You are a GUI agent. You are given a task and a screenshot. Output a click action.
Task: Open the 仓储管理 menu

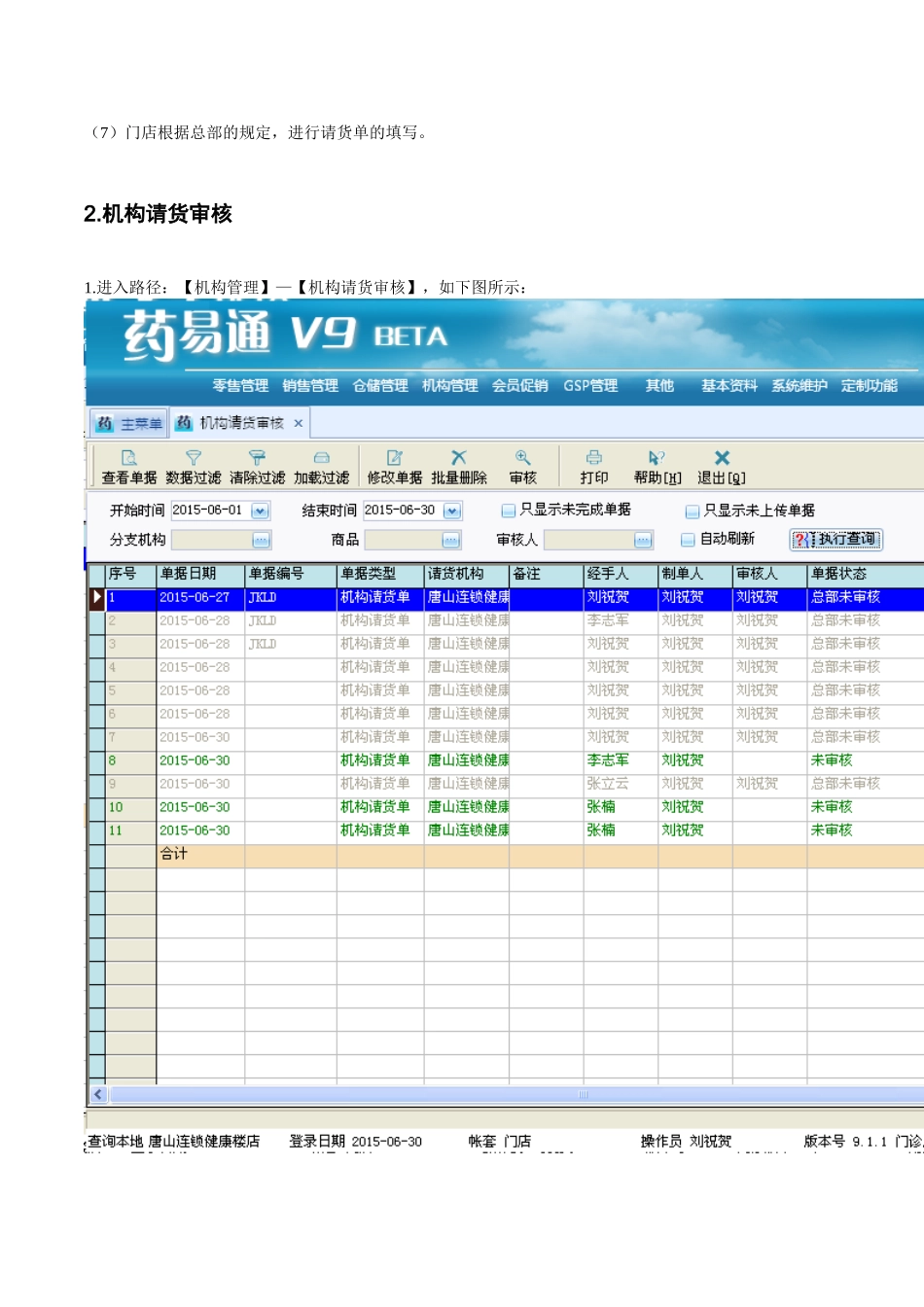coord(380,386)
